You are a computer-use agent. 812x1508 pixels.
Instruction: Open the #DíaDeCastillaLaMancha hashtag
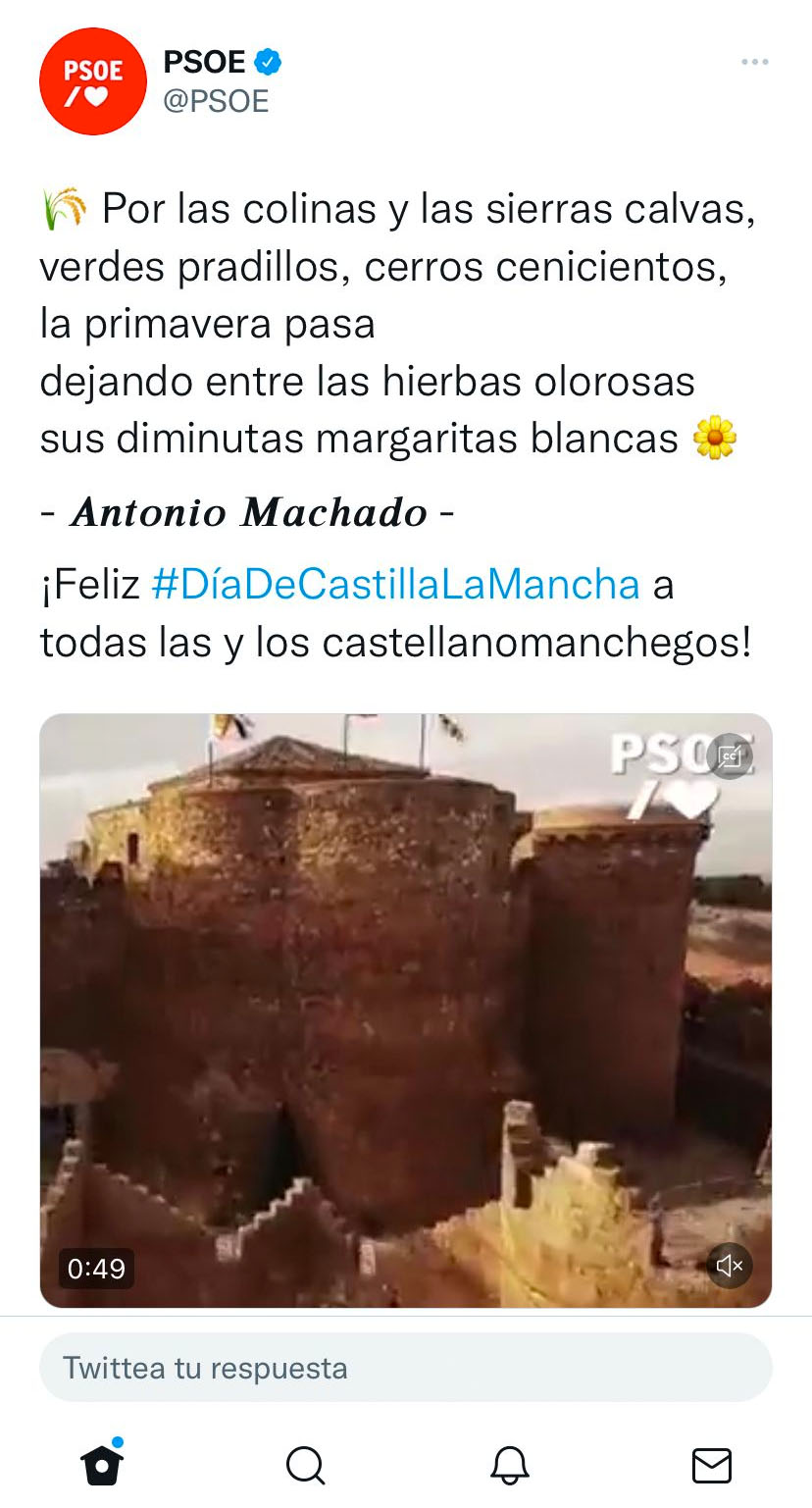pos(396,585)
